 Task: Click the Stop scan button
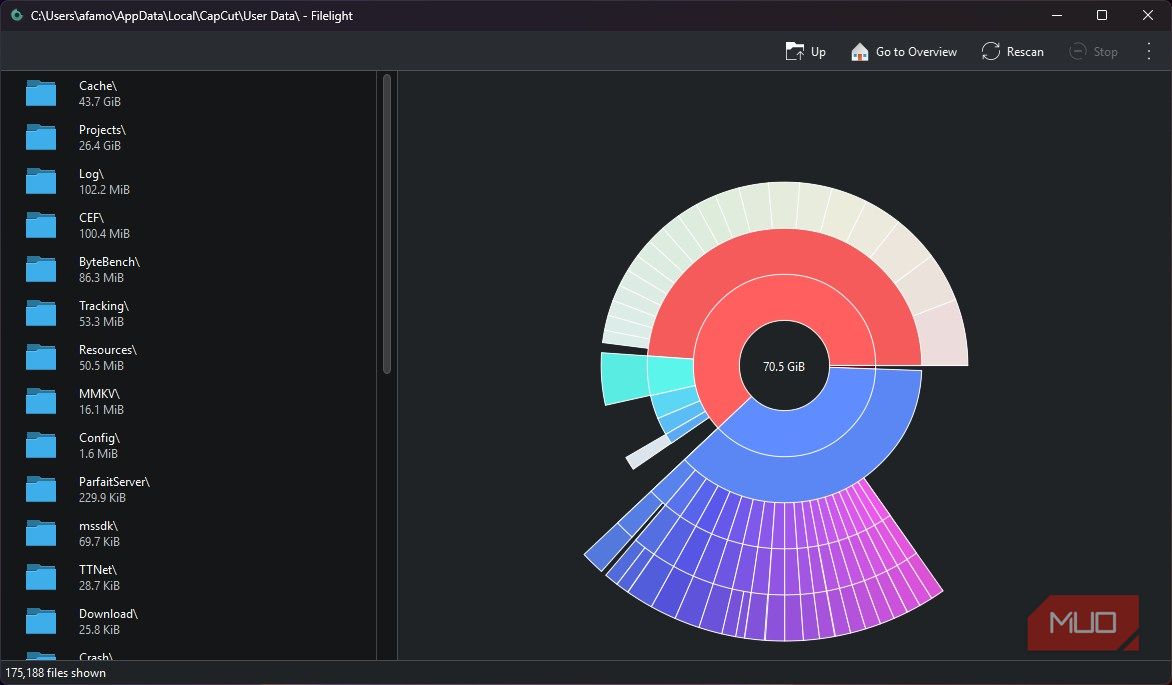[x=1094, y=52]
